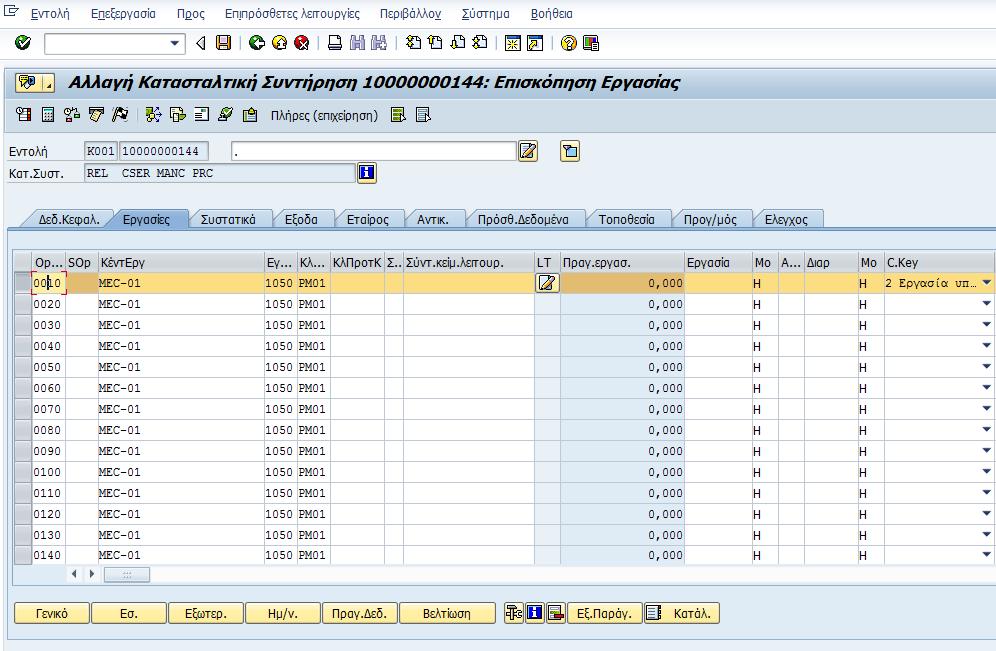996x651 pixels.
Task: Select row 0060 via its row selector
Action: click(23, 388)
